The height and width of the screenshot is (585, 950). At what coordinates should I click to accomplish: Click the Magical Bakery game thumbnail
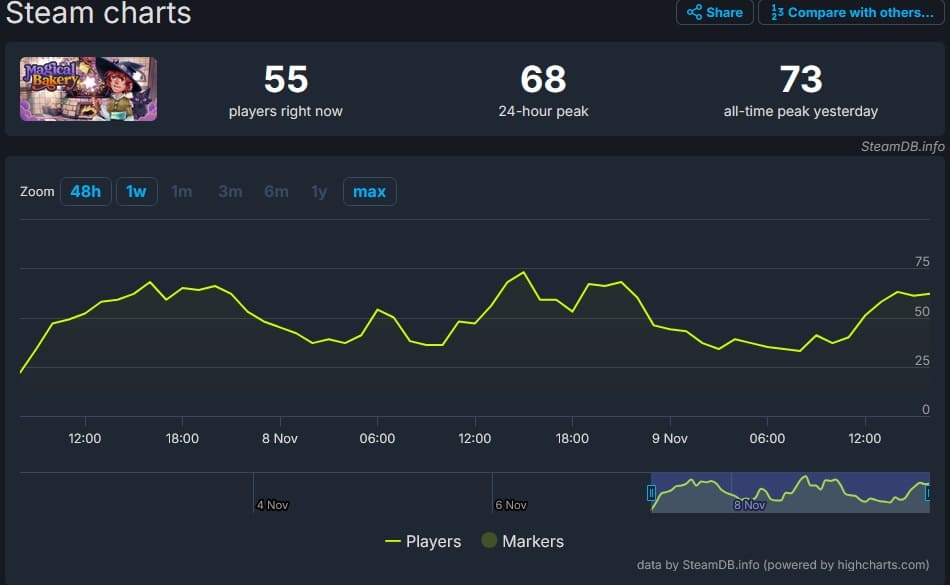[88, 89]
